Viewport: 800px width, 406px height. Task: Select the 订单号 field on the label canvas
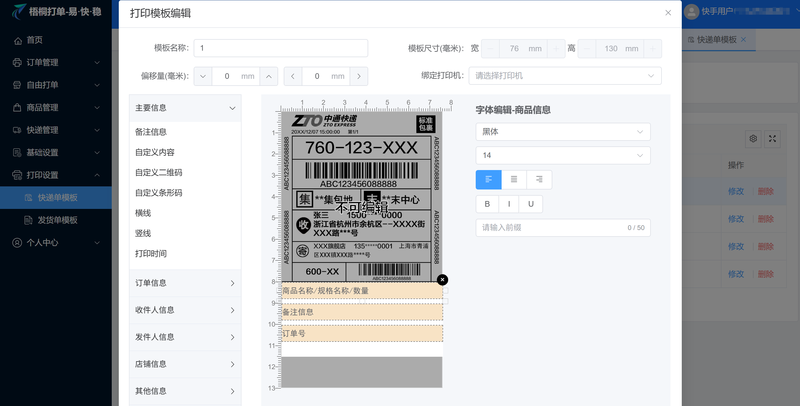362,333
